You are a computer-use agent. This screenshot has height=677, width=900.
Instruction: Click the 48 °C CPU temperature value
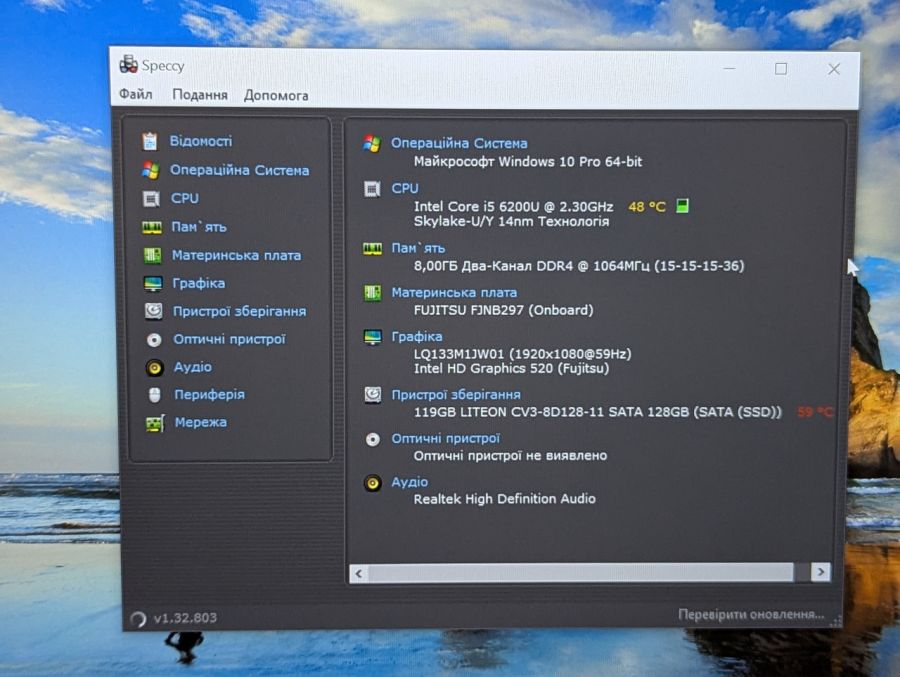point(647,207)
